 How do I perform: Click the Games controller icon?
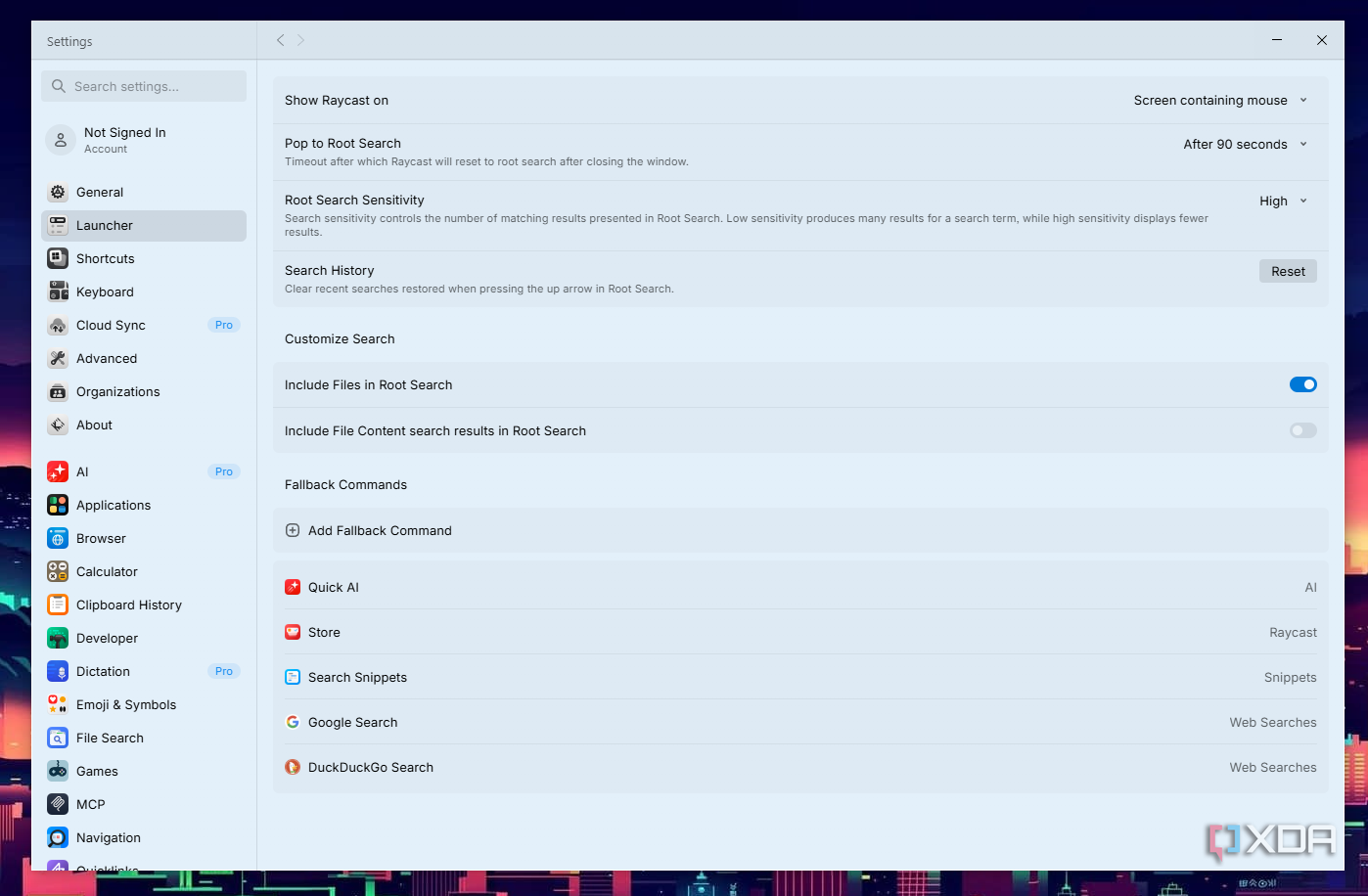pyautogui.click(x=58, y=772)
